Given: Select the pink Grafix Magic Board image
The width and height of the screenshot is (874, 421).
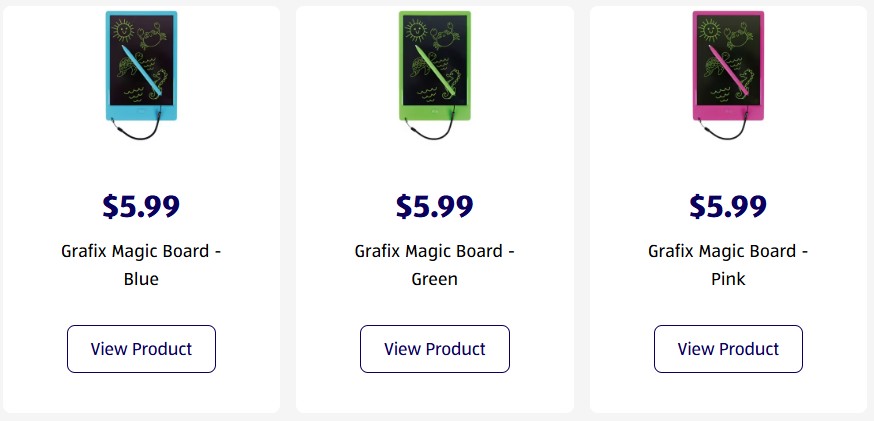Looking at the screenshot, I should click(728, 75).
